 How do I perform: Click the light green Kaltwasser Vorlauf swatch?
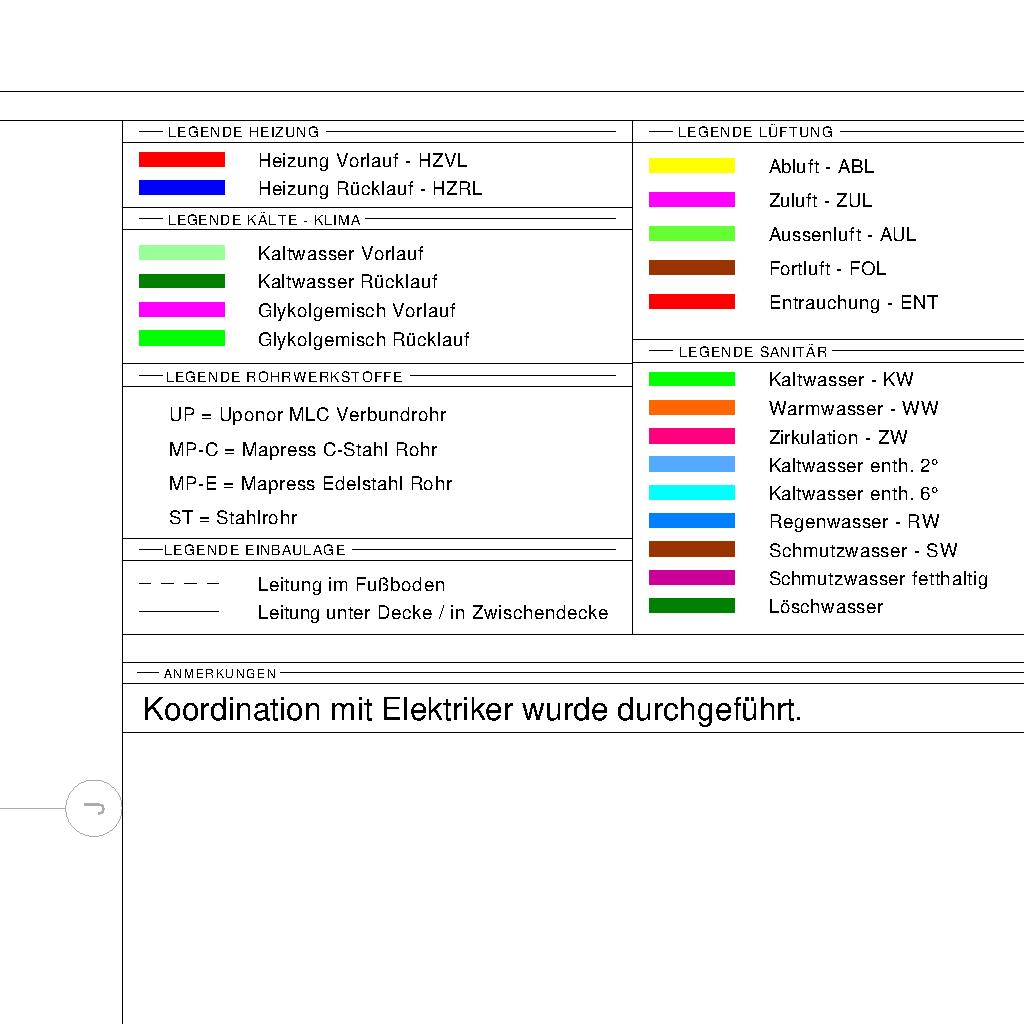(181, 253)
